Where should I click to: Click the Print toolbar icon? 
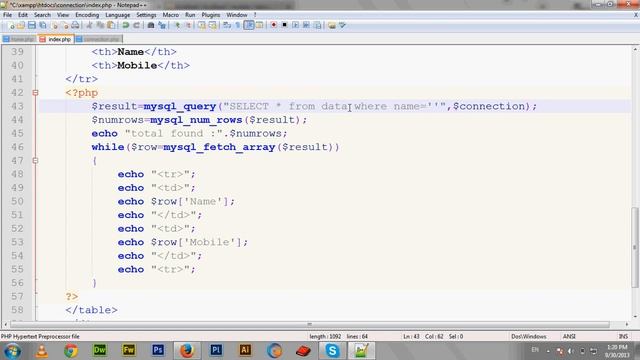(x=75, y=25)
